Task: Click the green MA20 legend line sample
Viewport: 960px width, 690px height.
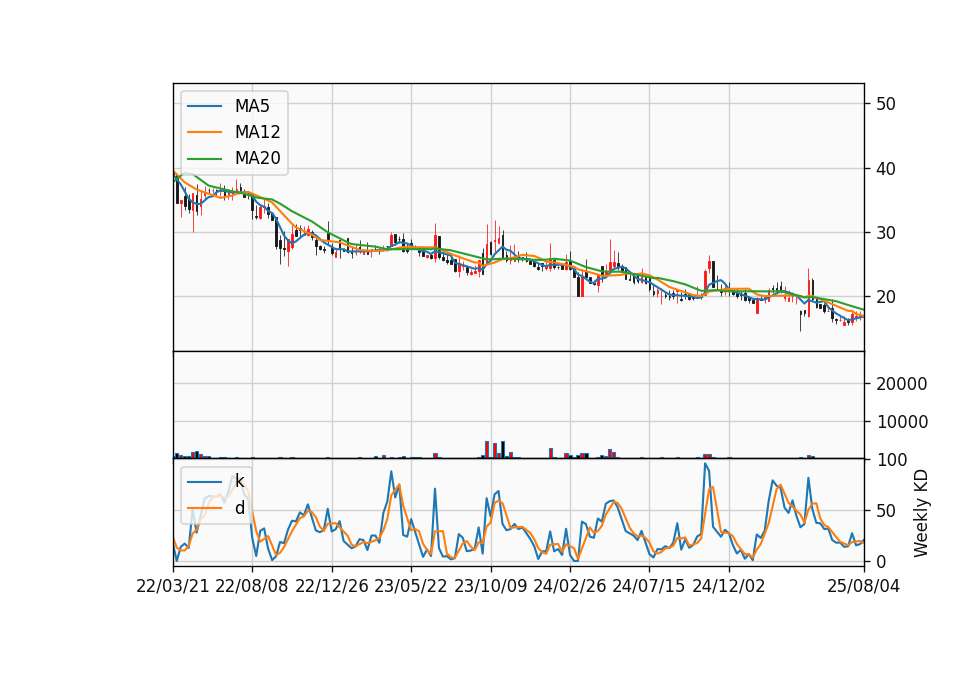Action: coord(204,159)
